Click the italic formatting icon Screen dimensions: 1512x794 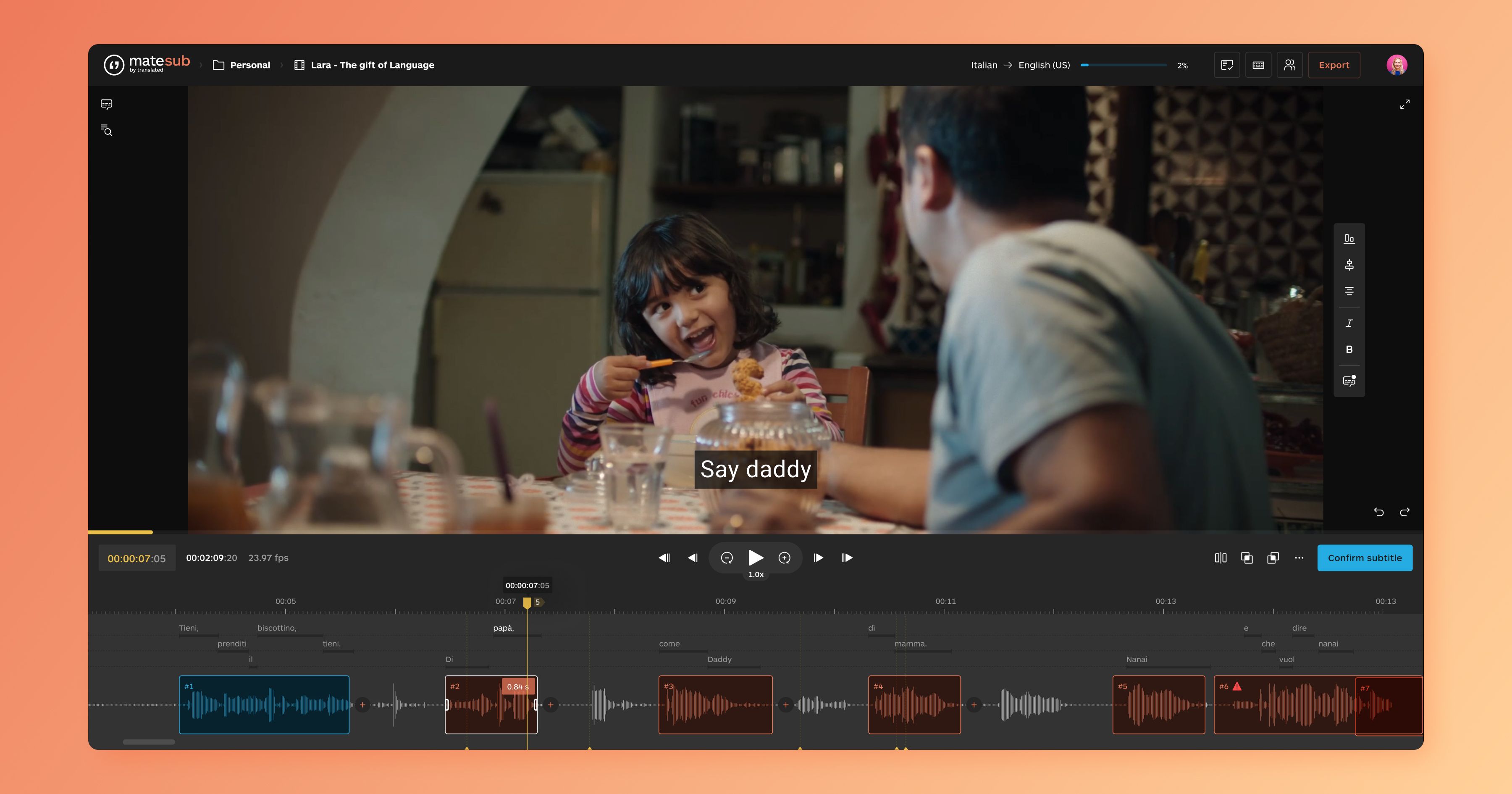[1349, 322]
